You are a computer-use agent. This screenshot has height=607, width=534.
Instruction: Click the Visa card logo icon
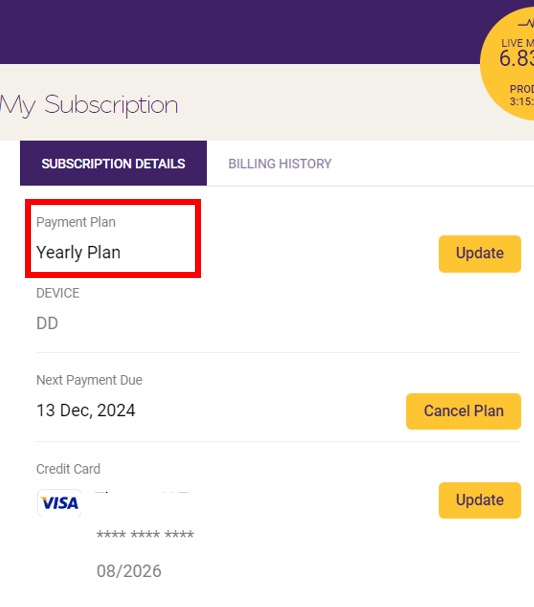59,503
